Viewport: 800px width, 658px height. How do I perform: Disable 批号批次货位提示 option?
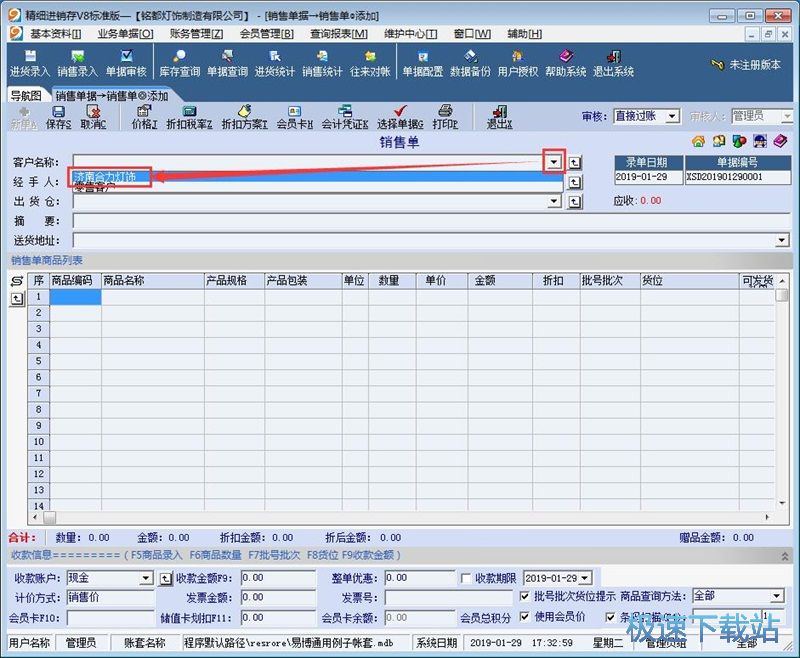tap(524, 595)
